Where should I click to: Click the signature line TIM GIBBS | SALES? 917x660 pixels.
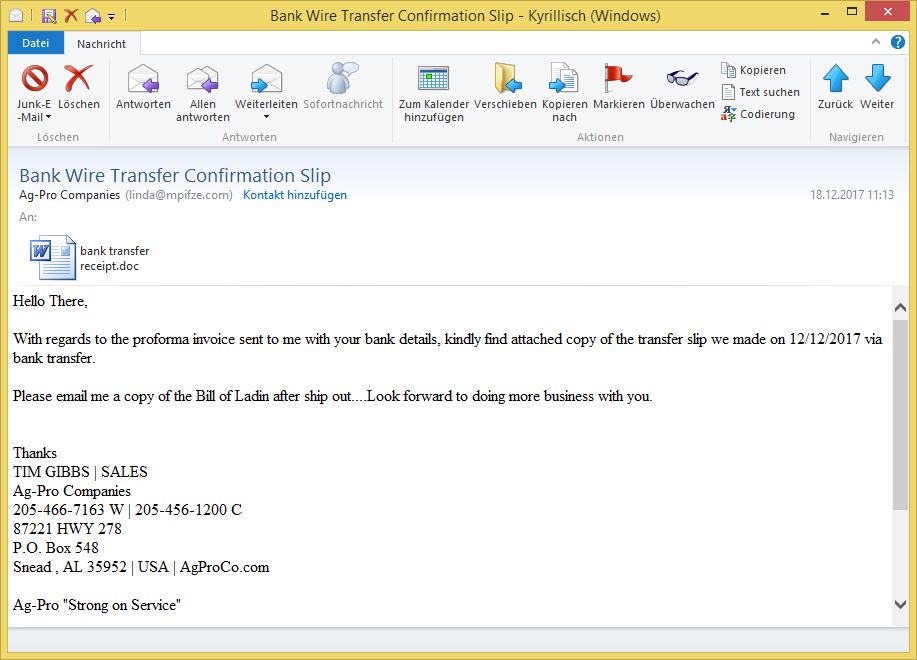(80, 472)
